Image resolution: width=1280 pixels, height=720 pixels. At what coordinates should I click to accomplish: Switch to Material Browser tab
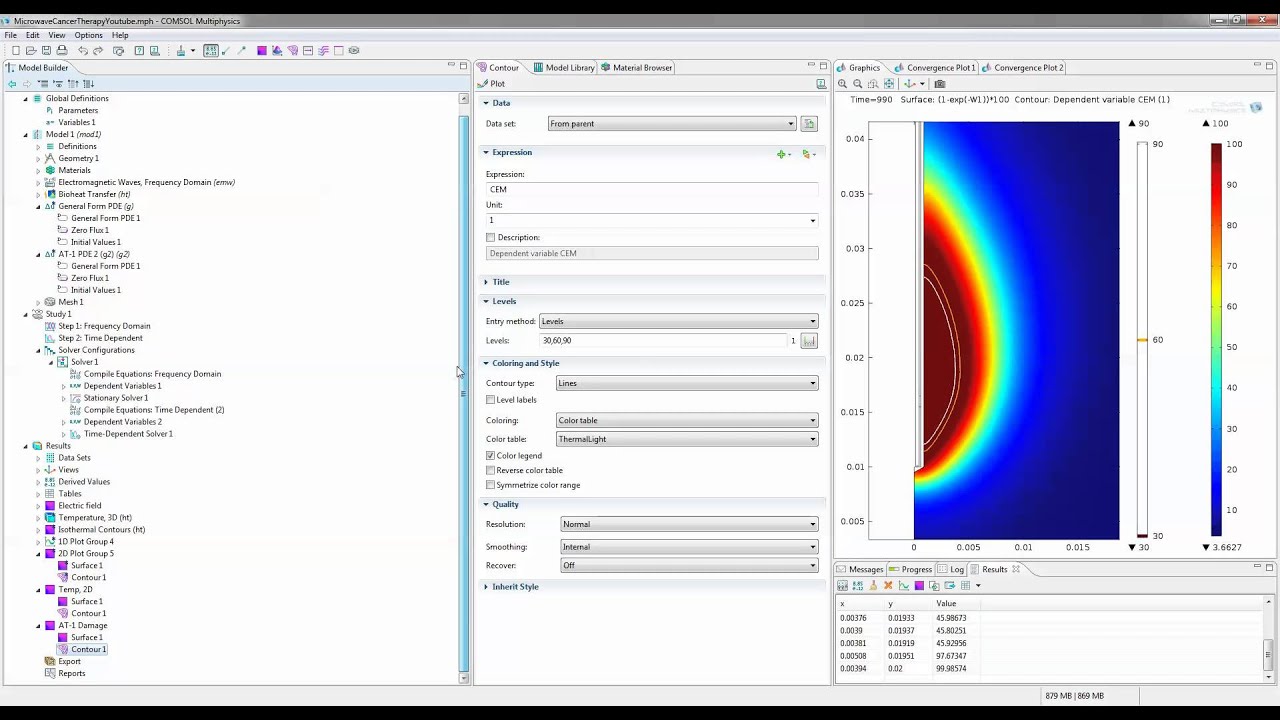click(636, 68)
